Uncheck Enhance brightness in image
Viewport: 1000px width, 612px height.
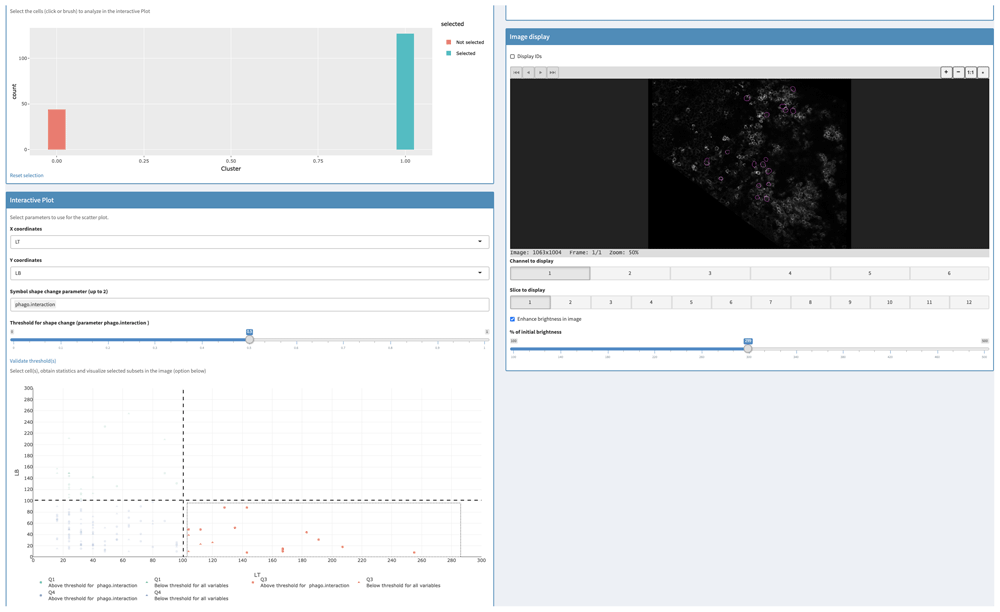coord(513,320)
